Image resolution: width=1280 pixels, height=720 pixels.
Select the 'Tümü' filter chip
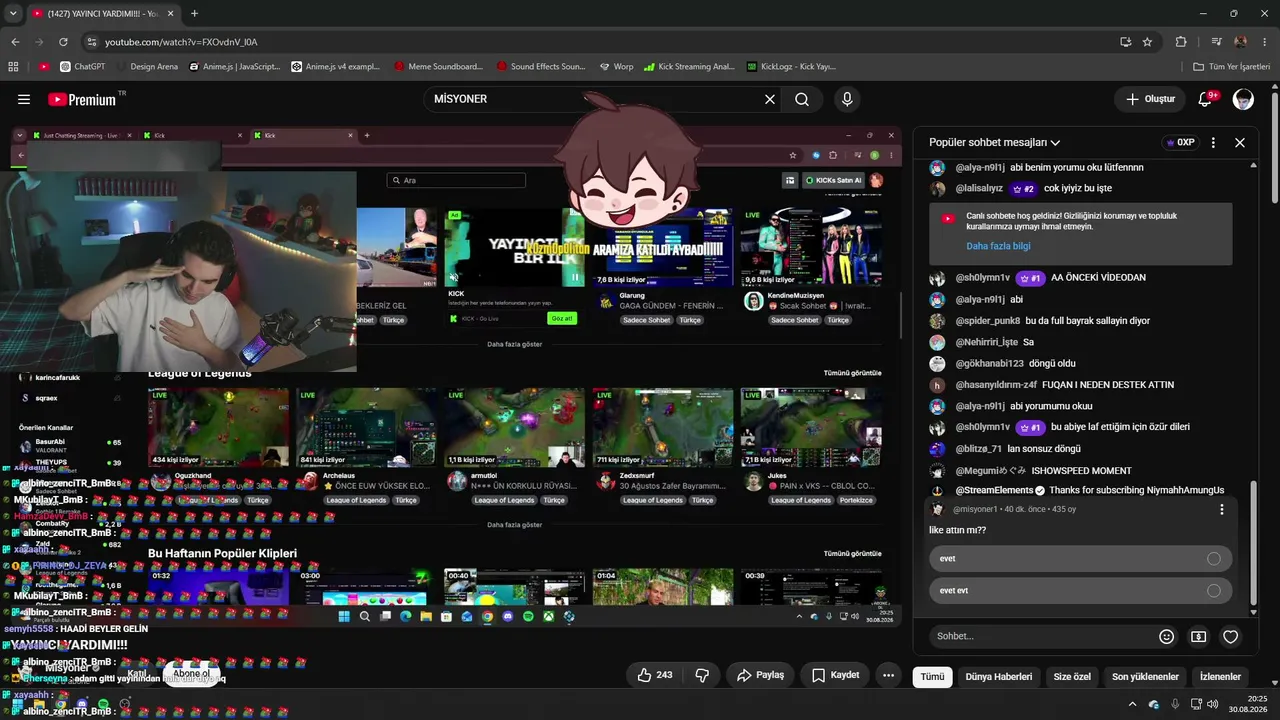pyautogui.click(x=932, y=677)
